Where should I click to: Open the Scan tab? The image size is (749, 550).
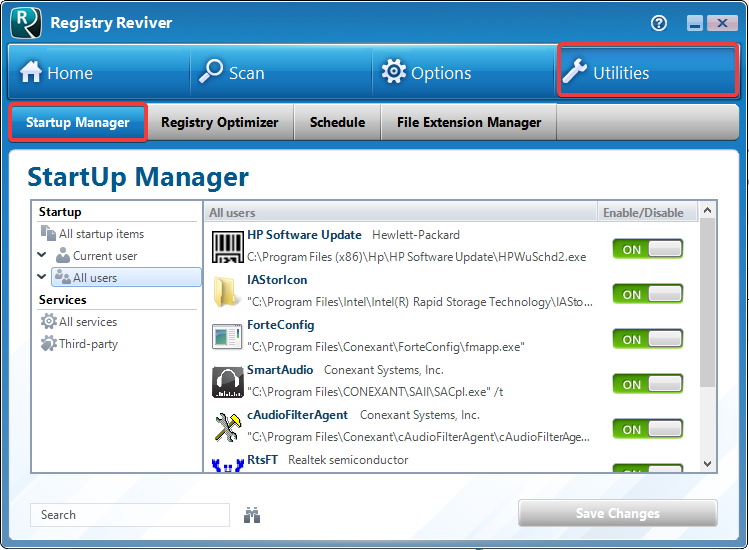point(281,72)
